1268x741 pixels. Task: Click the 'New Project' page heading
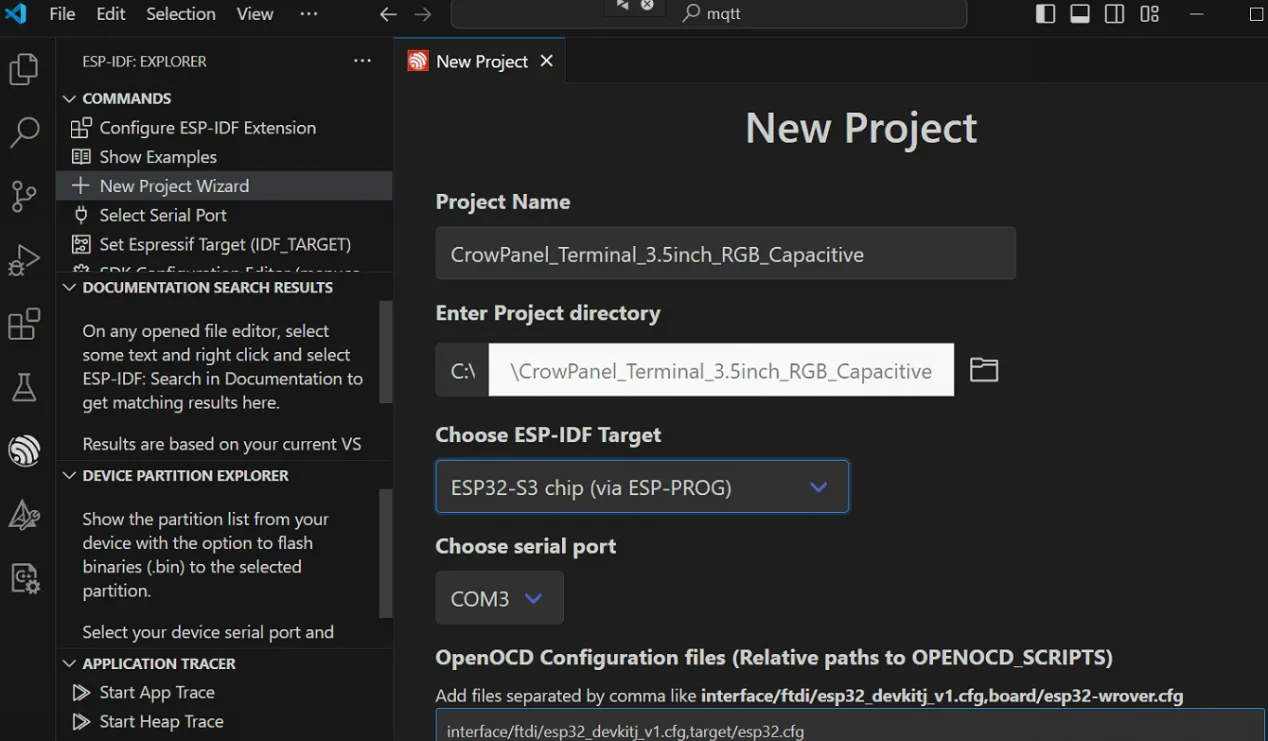click(861, 128)
